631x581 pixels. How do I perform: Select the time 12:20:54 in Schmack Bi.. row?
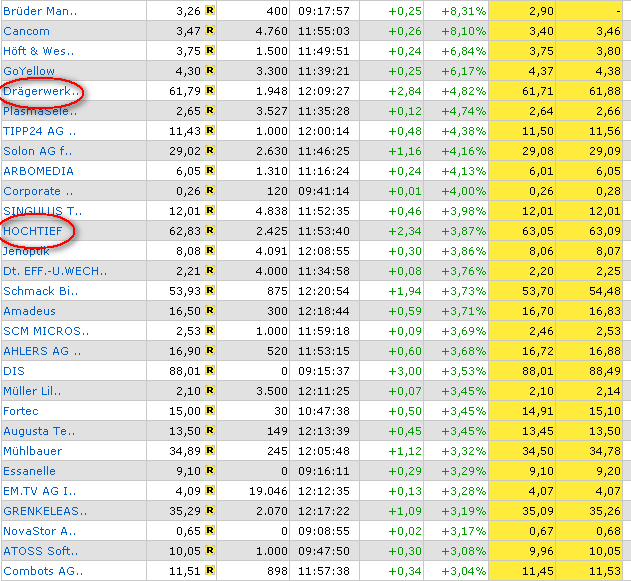(324, 291)
